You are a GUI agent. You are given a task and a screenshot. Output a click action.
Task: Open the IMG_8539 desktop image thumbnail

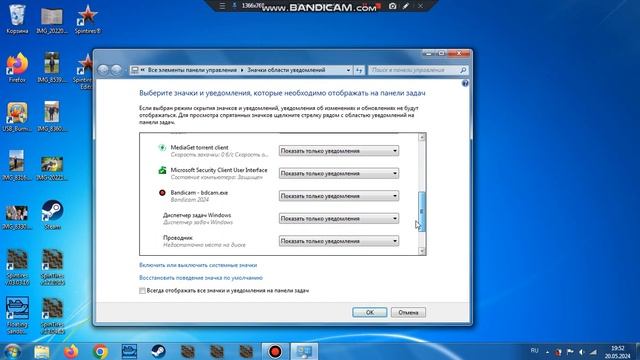pyautogui.click(x=51, y=68)
